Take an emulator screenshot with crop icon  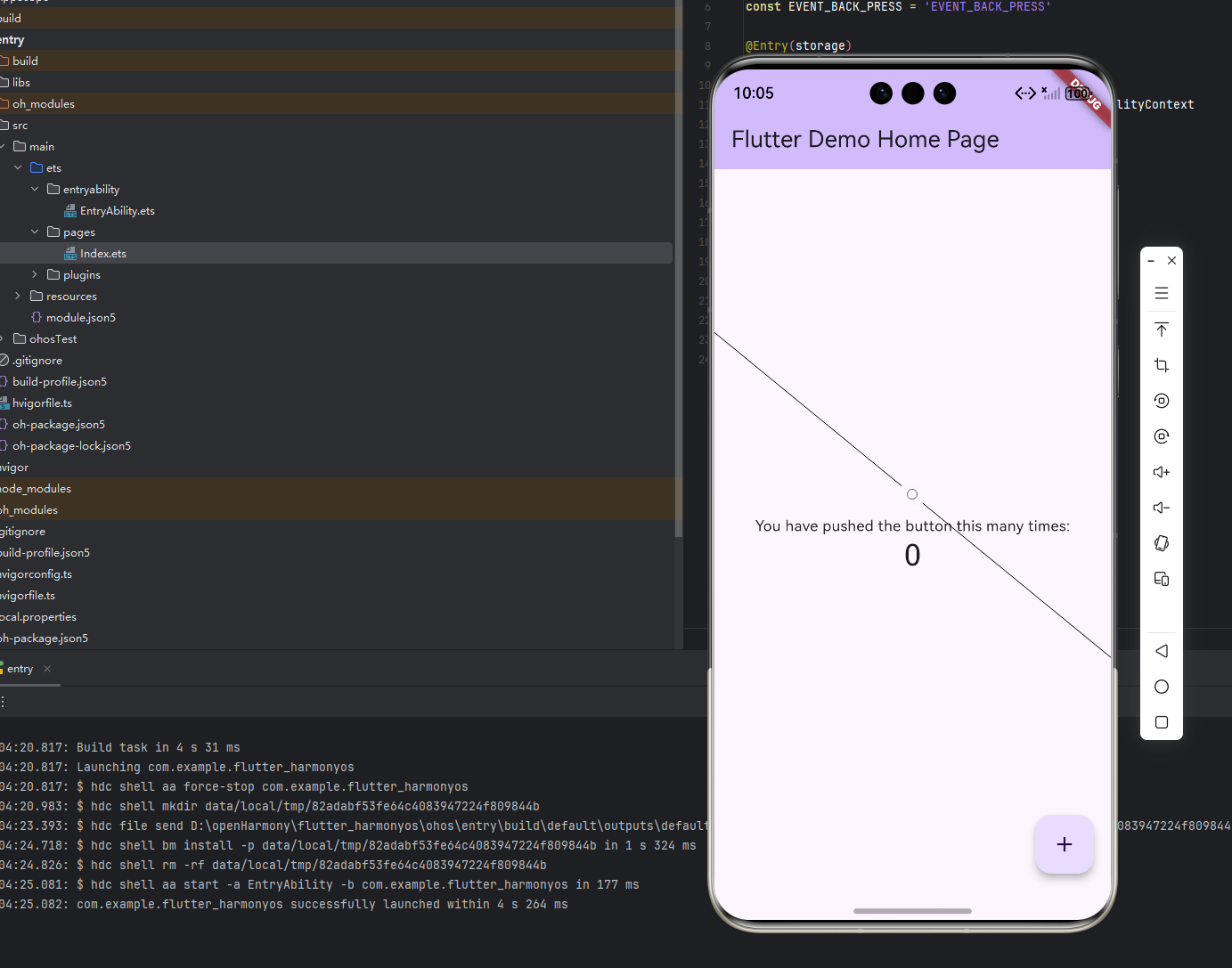pos(1162,365)
